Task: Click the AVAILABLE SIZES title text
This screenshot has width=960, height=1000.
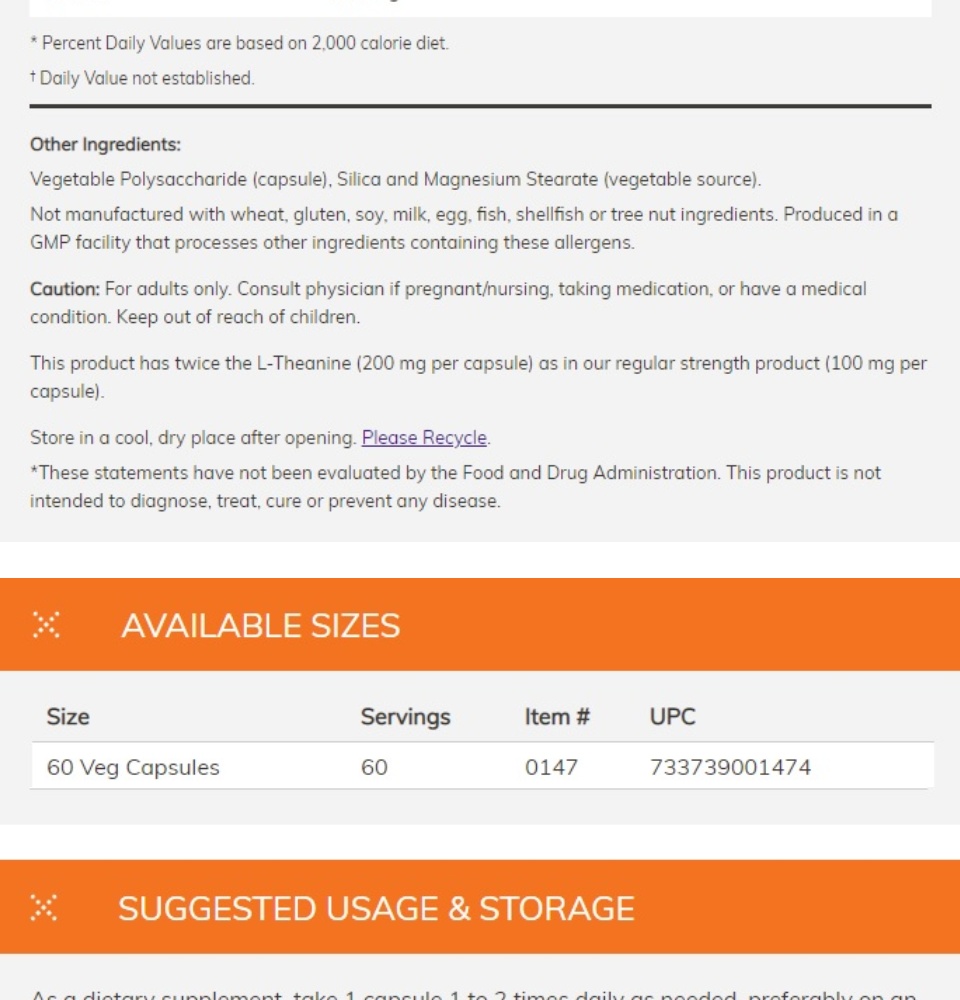Action: coord(260,625)
